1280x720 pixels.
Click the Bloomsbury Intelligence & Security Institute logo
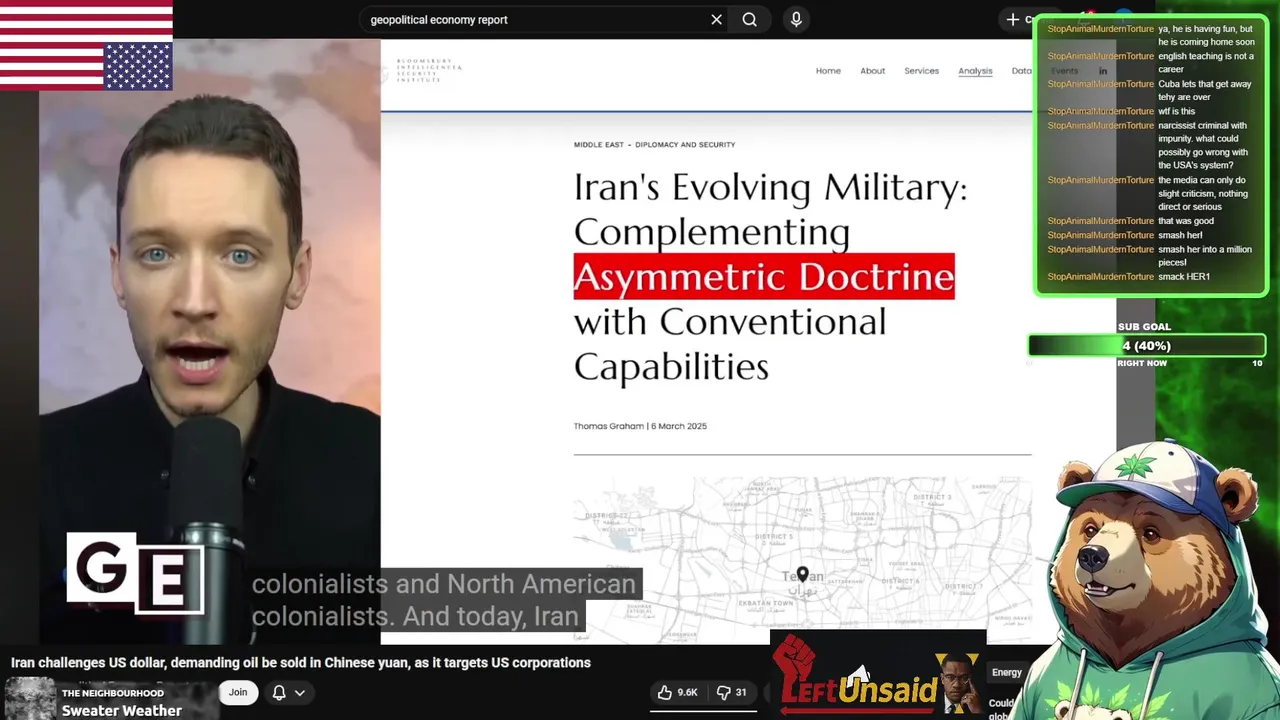click(422, 70)
